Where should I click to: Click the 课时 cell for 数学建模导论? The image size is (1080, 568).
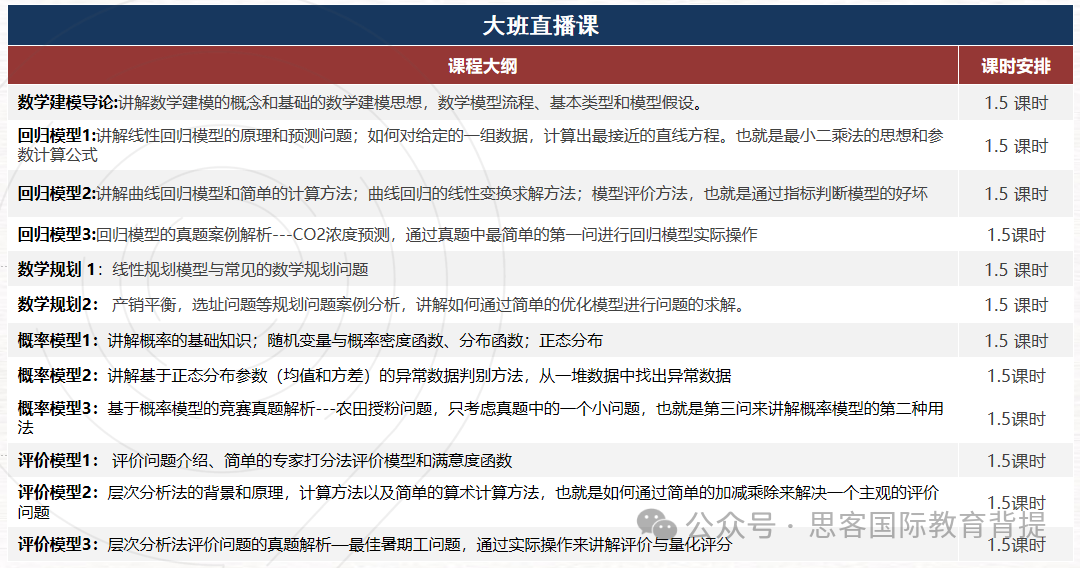pyautogui.click(x=1015, y=103)
